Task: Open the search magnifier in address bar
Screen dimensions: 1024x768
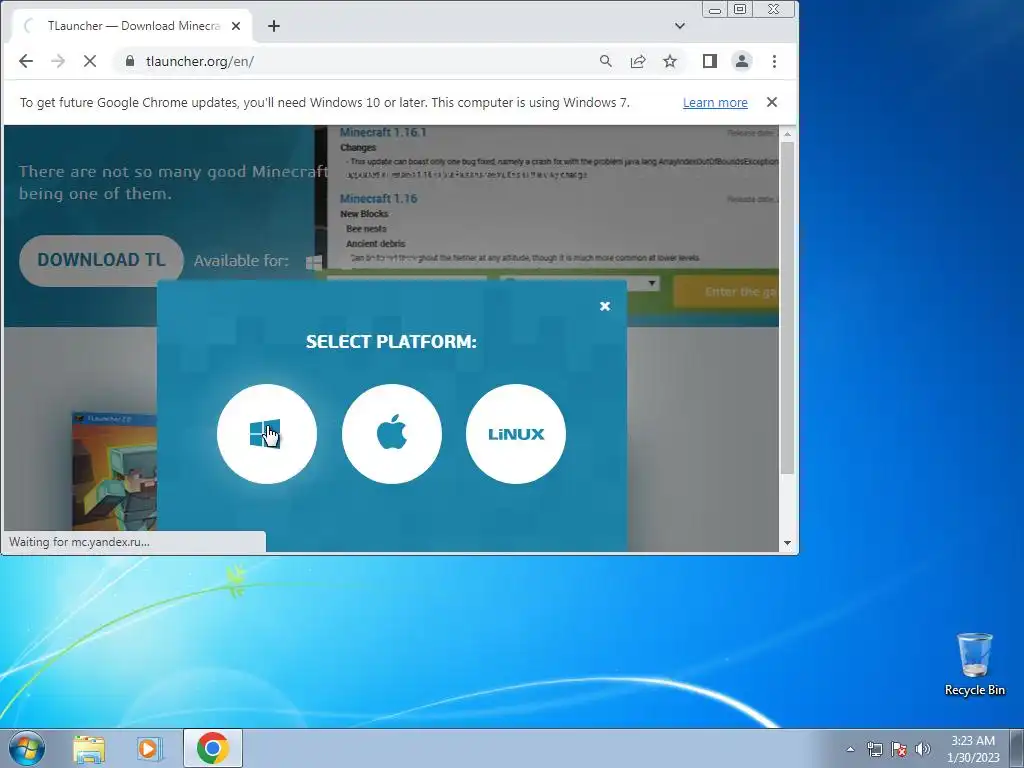Action: click(x=605, y=61)
